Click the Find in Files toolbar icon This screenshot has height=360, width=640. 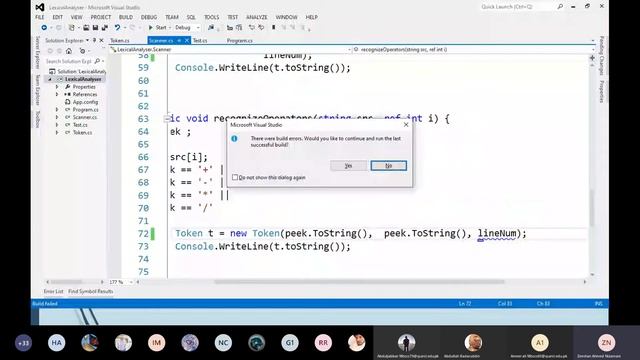[211, 27]
